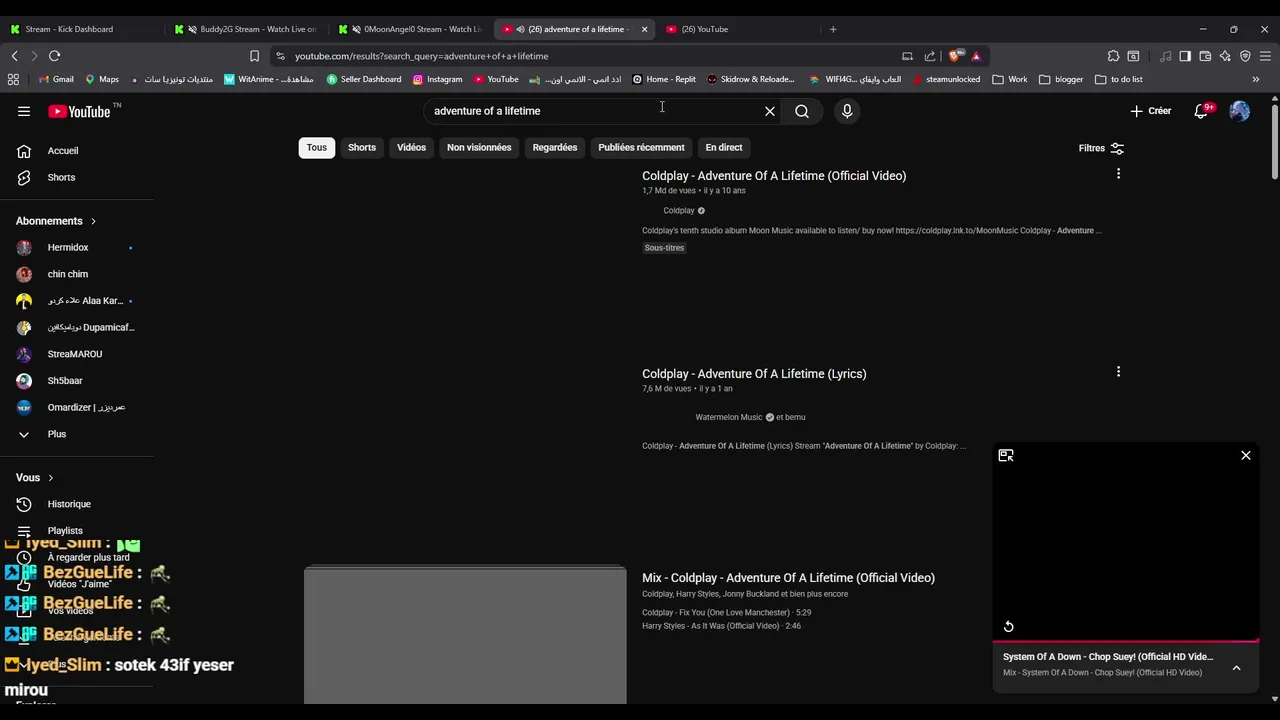This screenshot has height=720, width=1280.
Task: Open the Brave Shields lion icon
Action: pyautogui.click(x=956, y=56)
